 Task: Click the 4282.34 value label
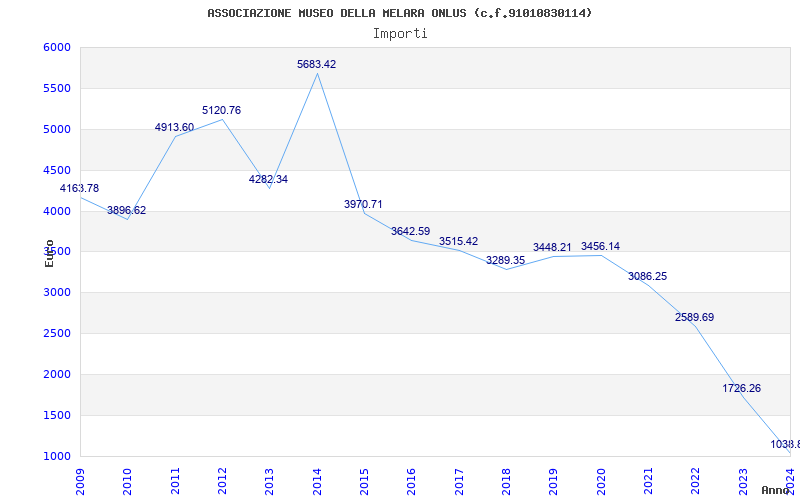[268, 179]
